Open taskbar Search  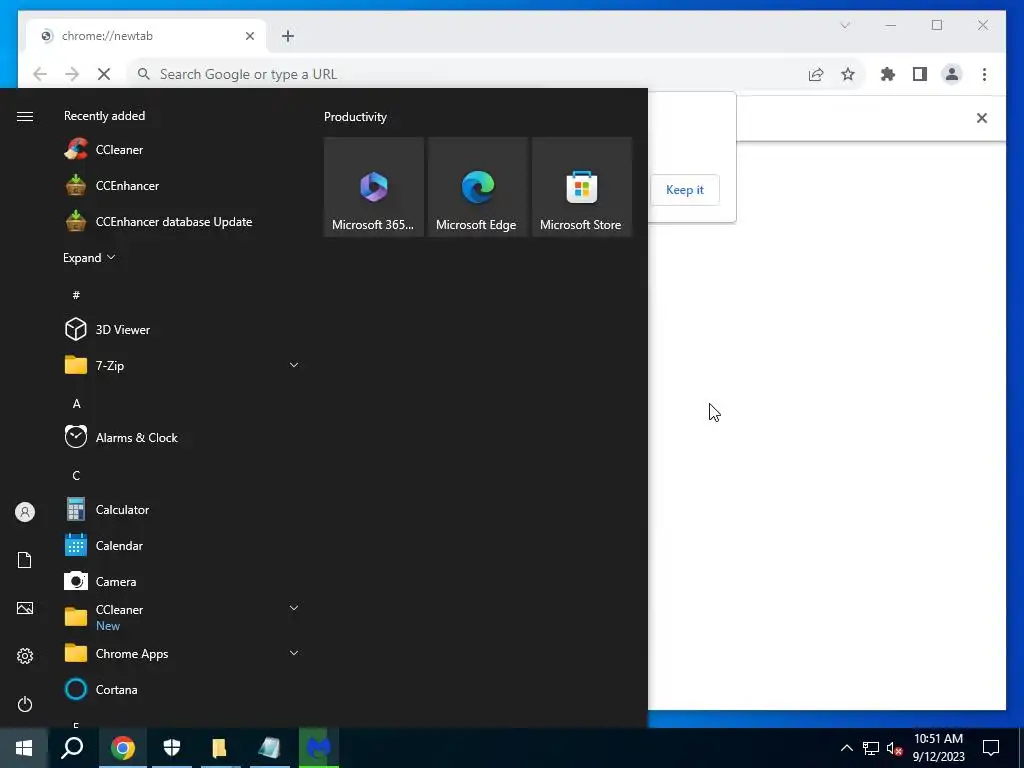(72, 748)
